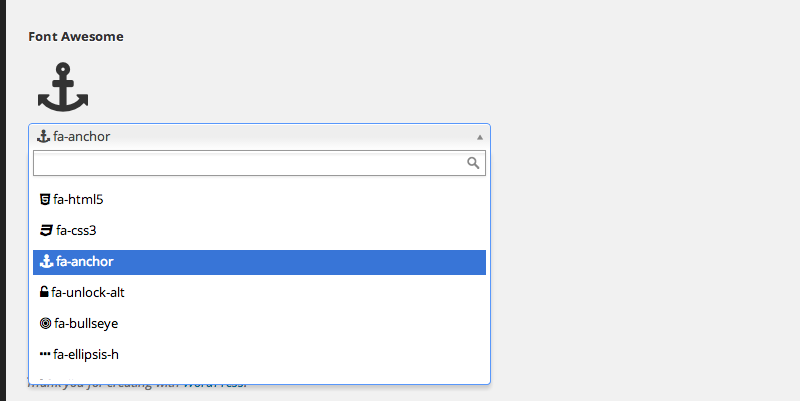Click the three-dot ellipsis icon in the list
The height and width of the screenshot is (401, 800).
click(45, 354)
